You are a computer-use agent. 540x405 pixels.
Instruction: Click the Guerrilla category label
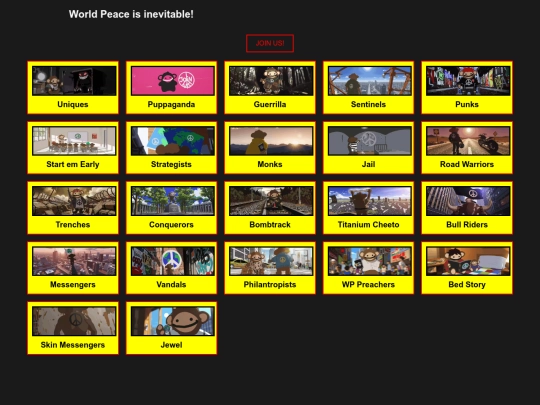pyautogui.click(x=270, y=104)
